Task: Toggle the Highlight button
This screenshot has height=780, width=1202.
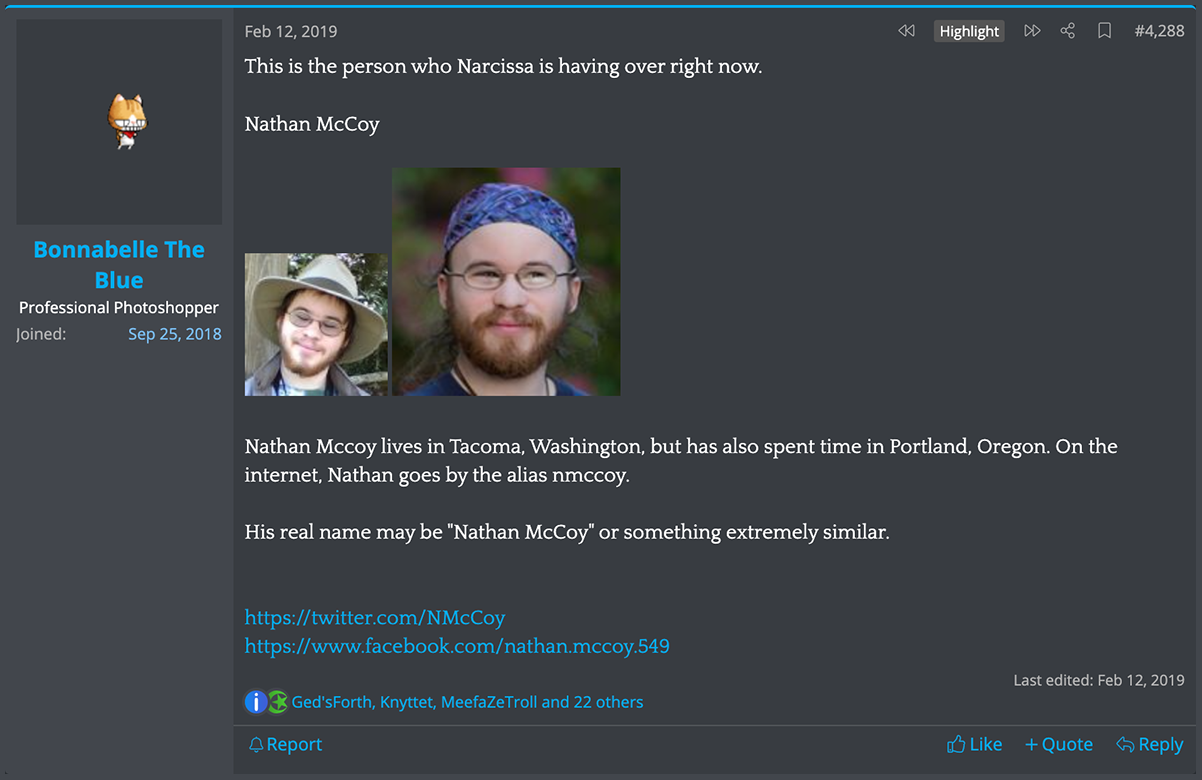Action: tap(969, 31)
